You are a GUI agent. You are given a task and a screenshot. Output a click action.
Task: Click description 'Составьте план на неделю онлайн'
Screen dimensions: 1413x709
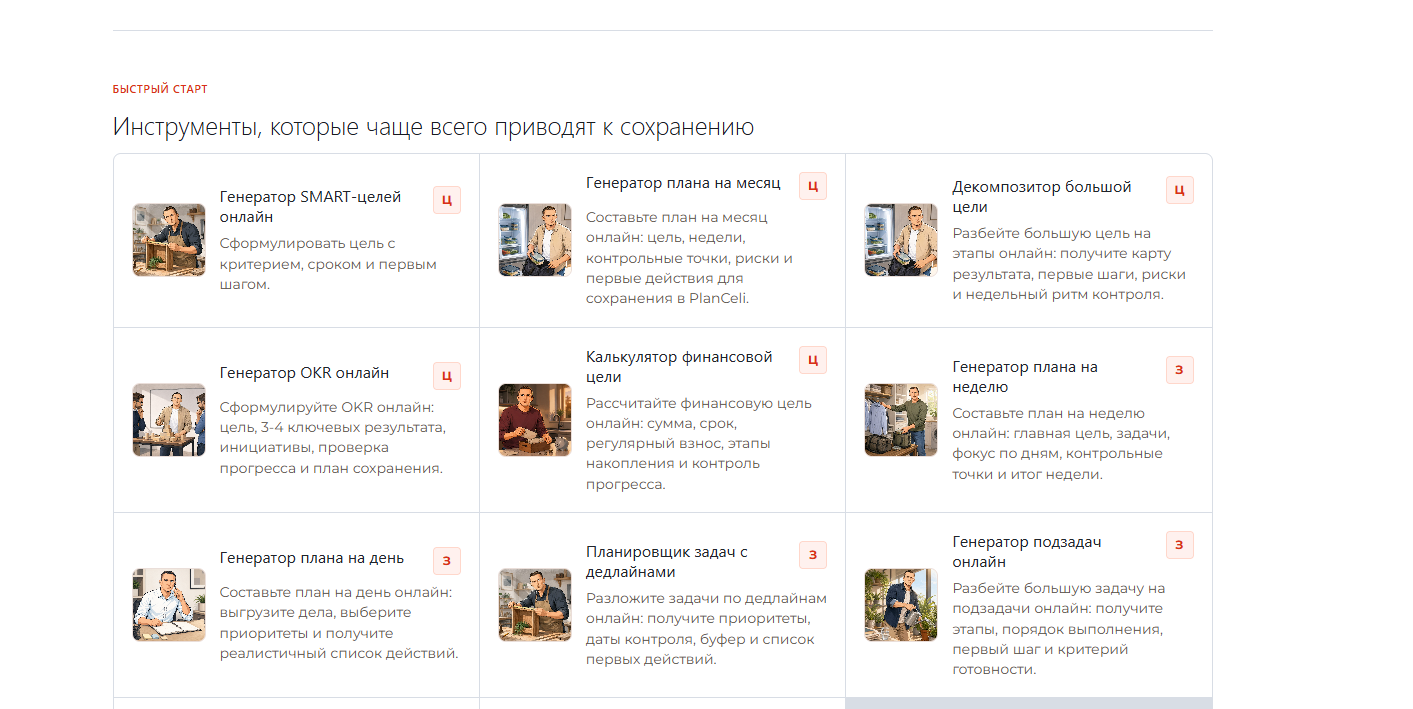click(1061, 444)
